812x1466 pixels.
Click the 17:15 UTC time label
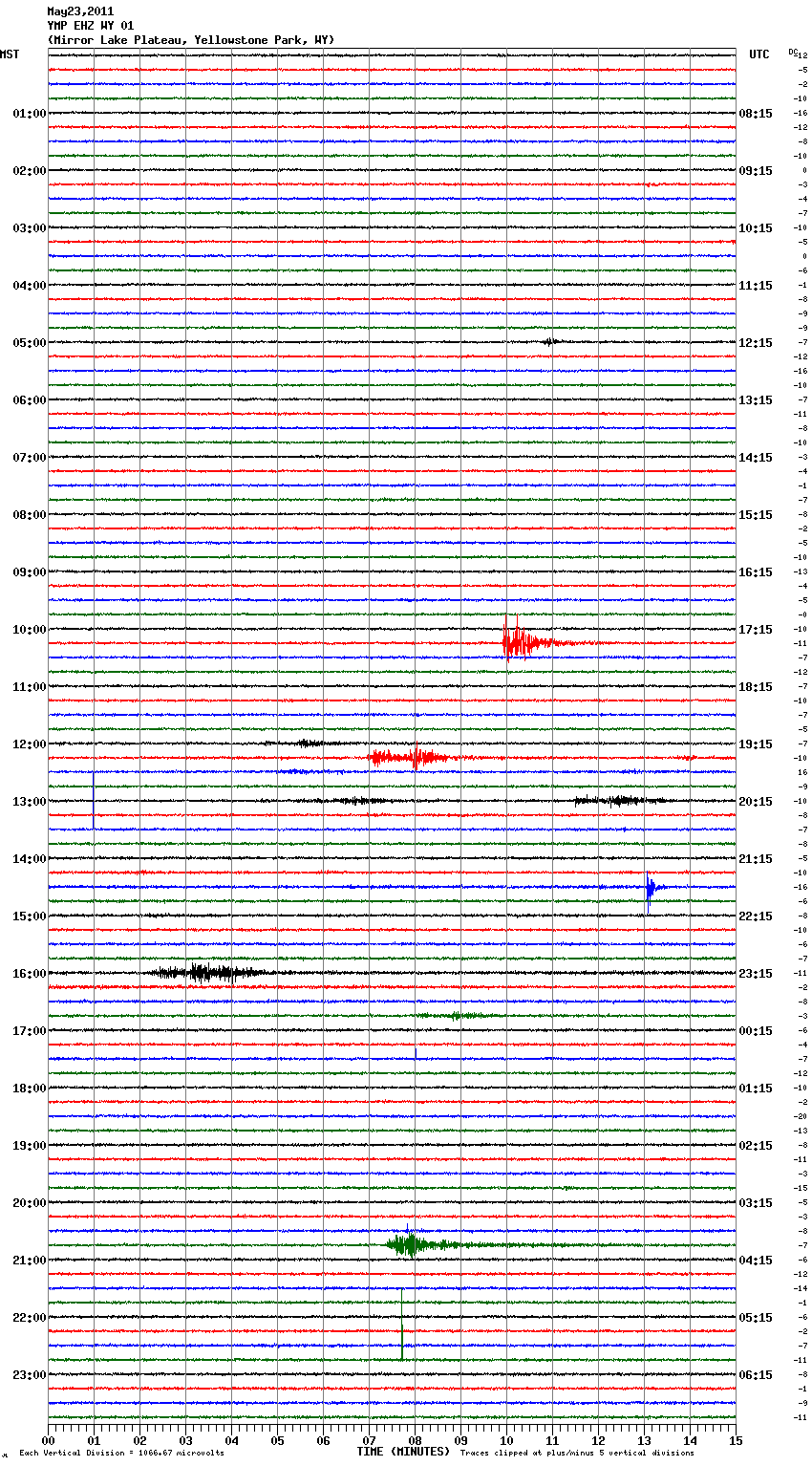click(x=756, y=630)
